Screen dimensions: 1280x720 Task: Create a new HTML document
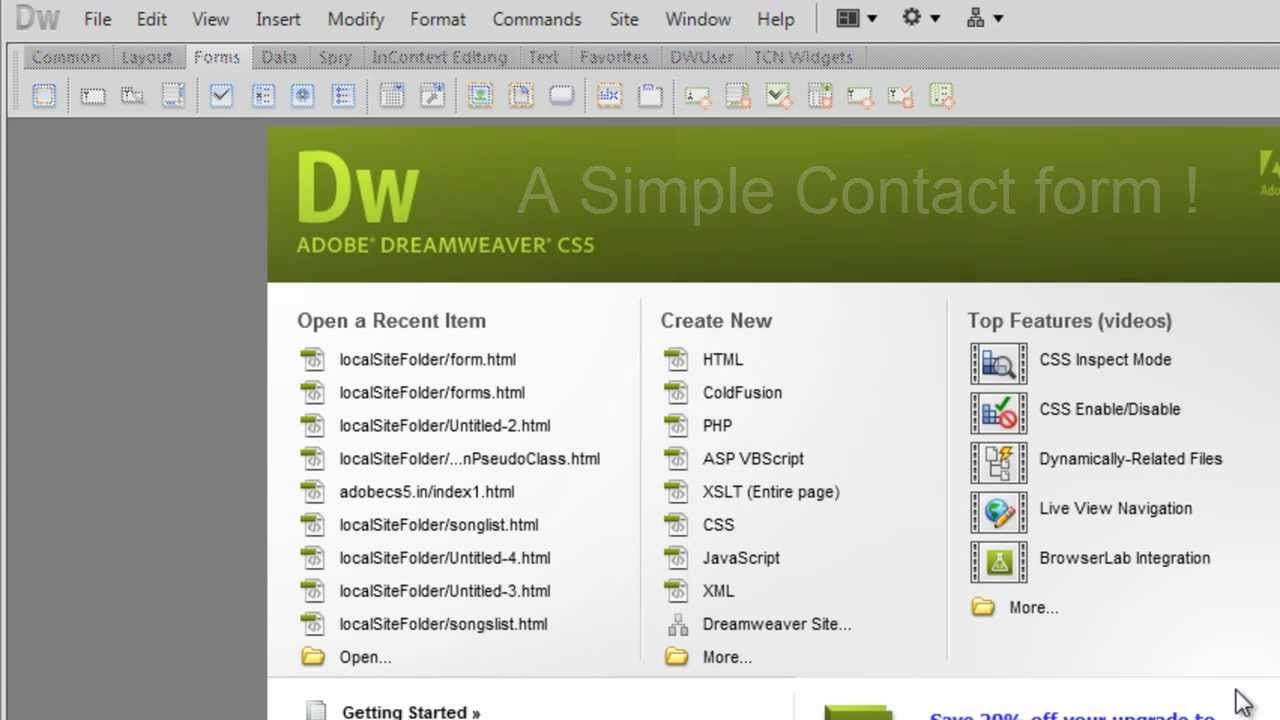coord(722,359)
